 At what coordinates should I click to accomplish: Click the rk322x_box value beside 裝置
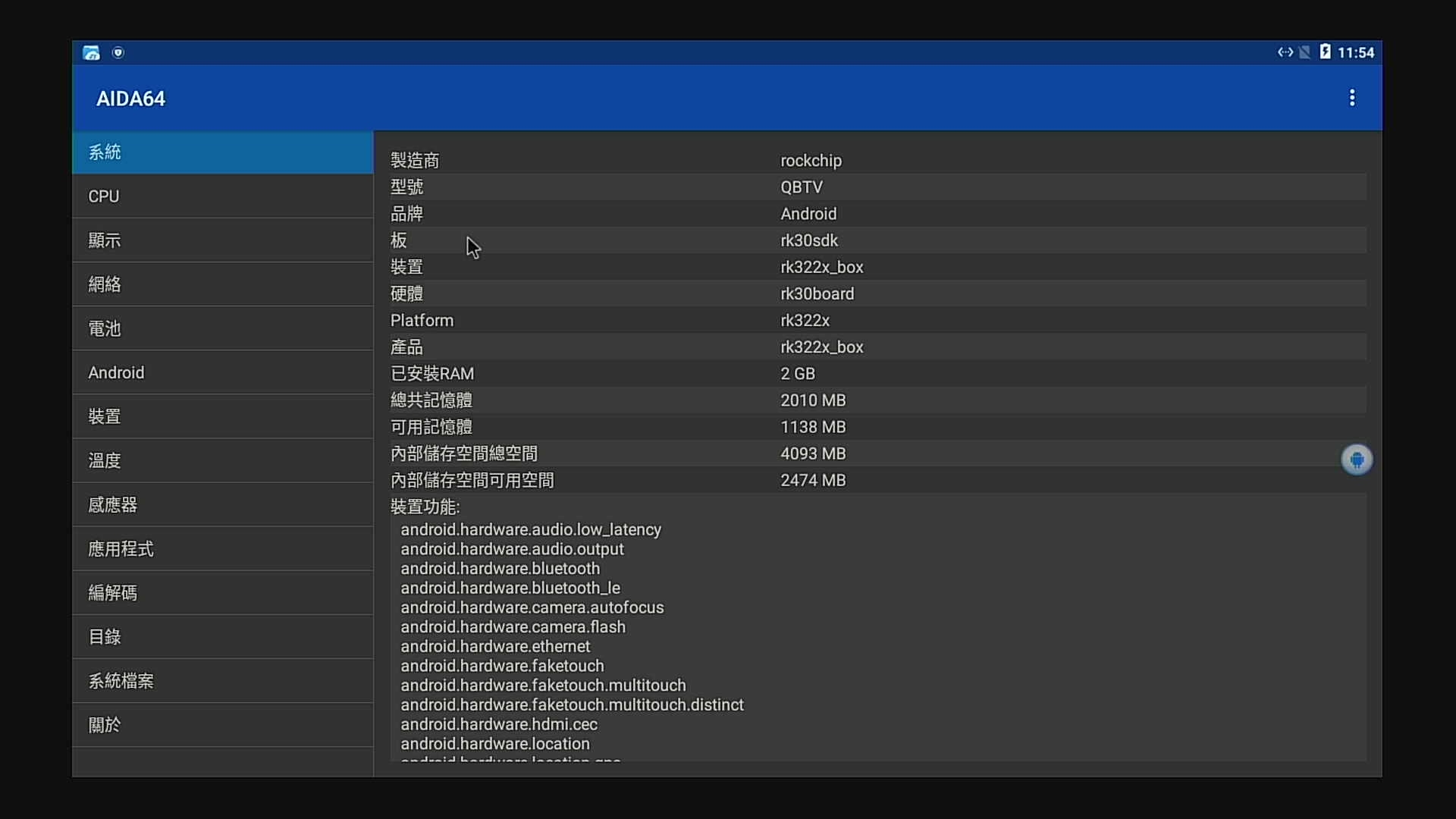coord(822,267)
